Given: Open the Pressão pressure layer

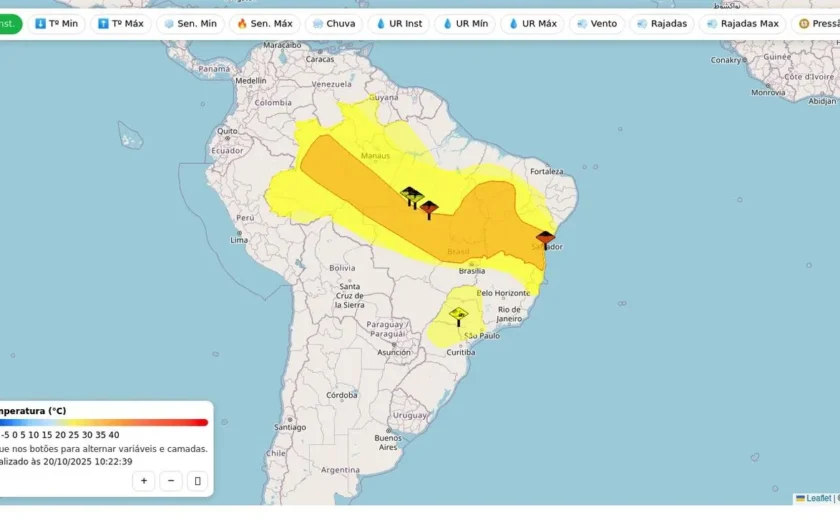Looking at the screenshot, I should coord(816,24).
